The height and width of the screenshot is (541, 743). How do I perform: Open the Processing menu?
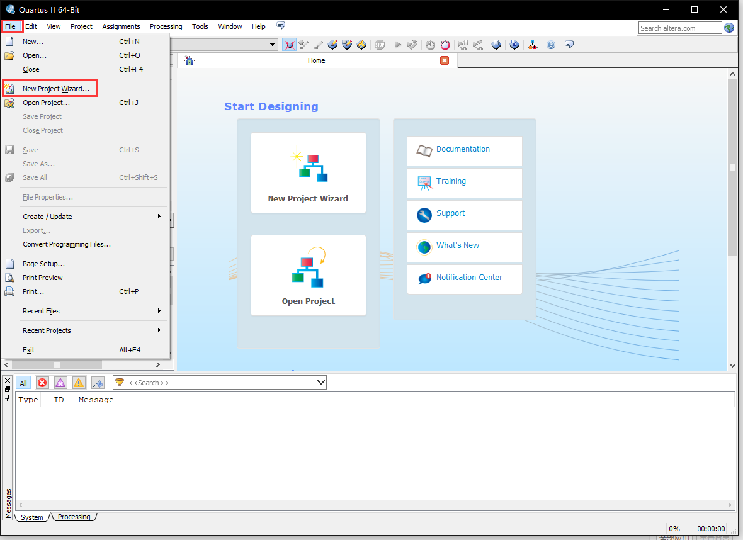(166, 27)
